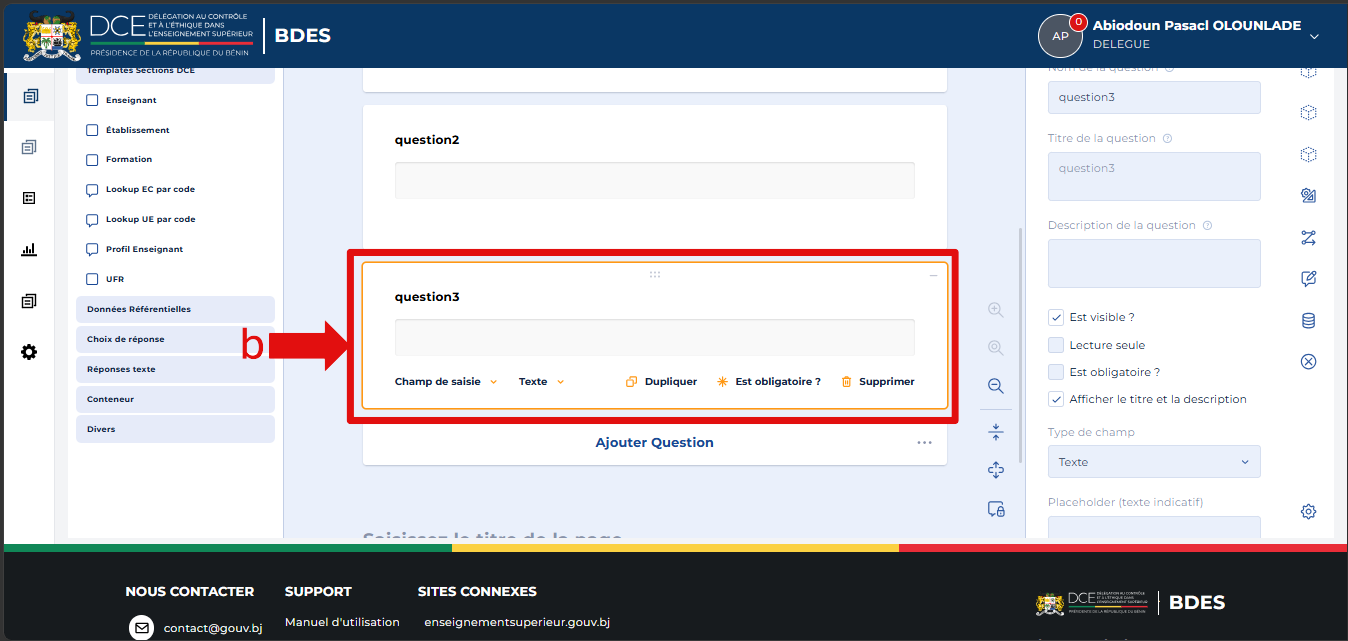Image resolution: width=1348 pixels, height=641 pixels.
Task: Expand 'Choix de réponse' toolbox category
Action: tap(175, 339)
